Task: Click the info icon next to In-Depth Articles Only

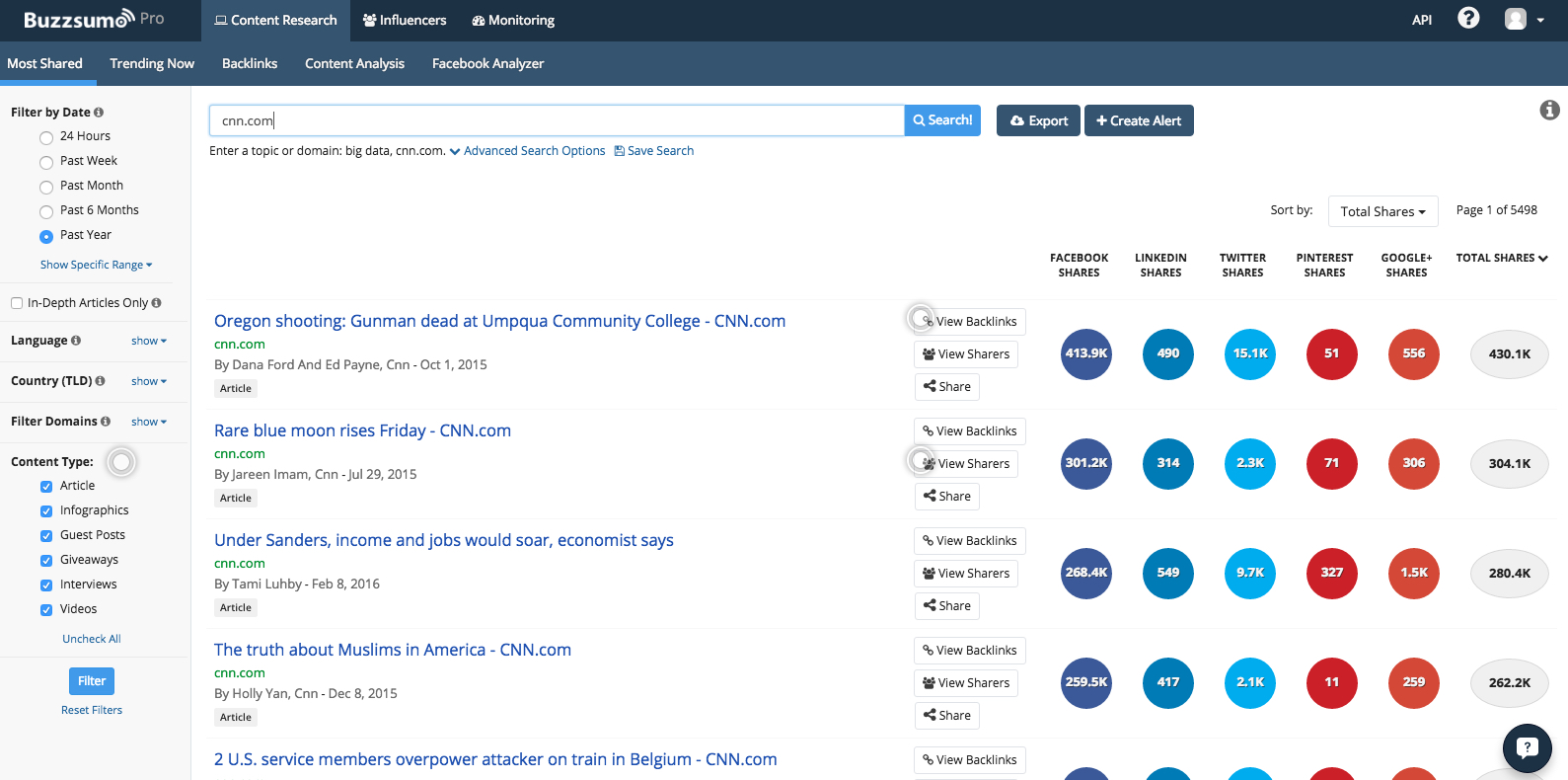Action: click(156, 303)
